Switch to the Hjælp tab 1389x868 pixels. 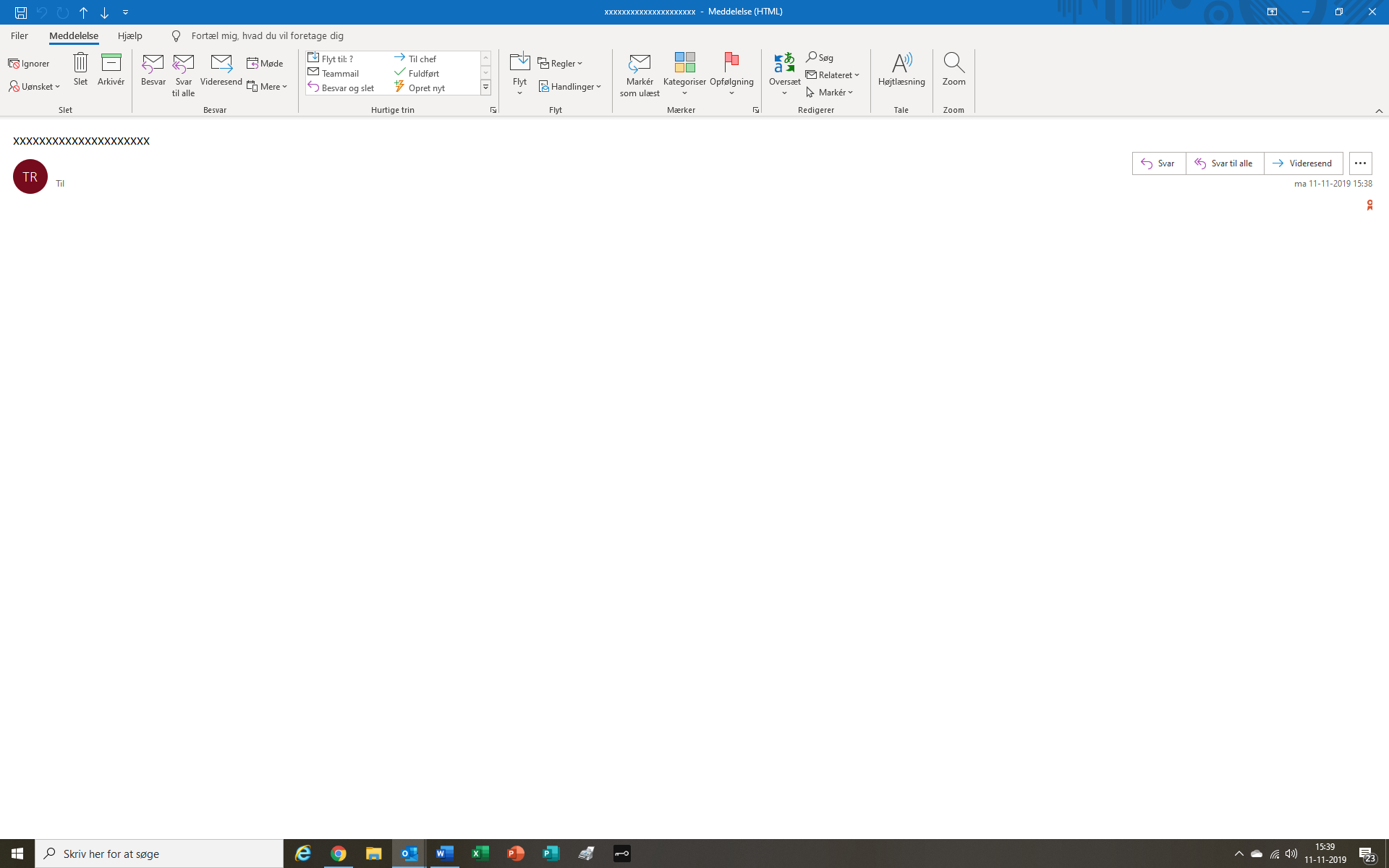pyautogui.click(x=130, y=35)
